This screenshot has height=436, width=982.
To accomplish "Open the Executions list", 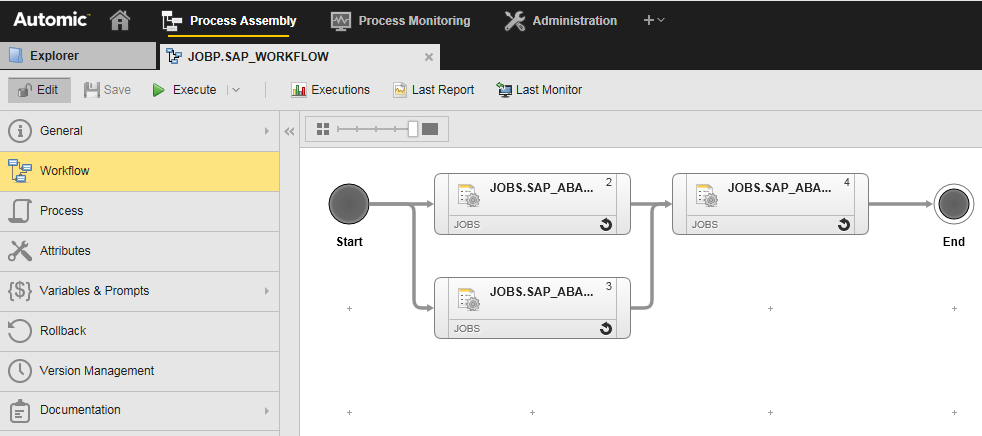I will [x=330, y=90].
